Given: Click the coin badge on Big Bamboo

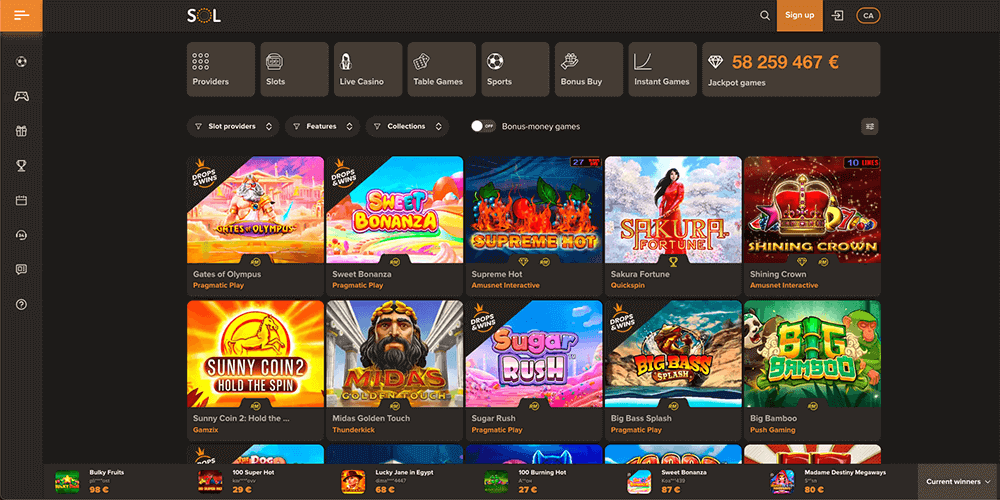Looking at the screenshot, I should tap(812, 406).
